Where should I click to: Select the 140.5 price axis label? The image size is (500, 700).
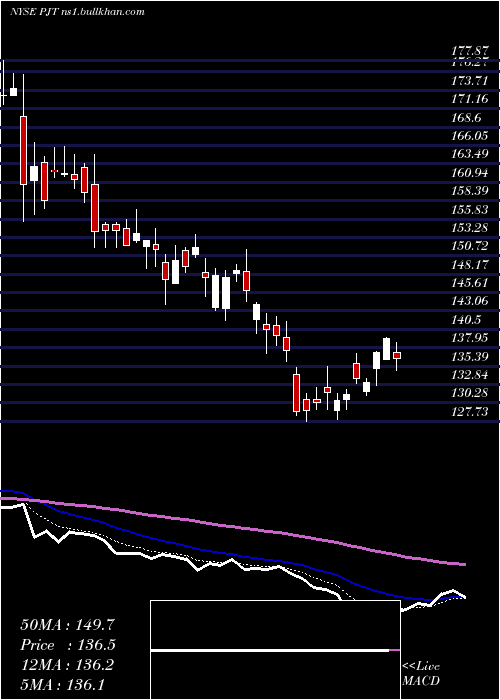click(466, 319)
